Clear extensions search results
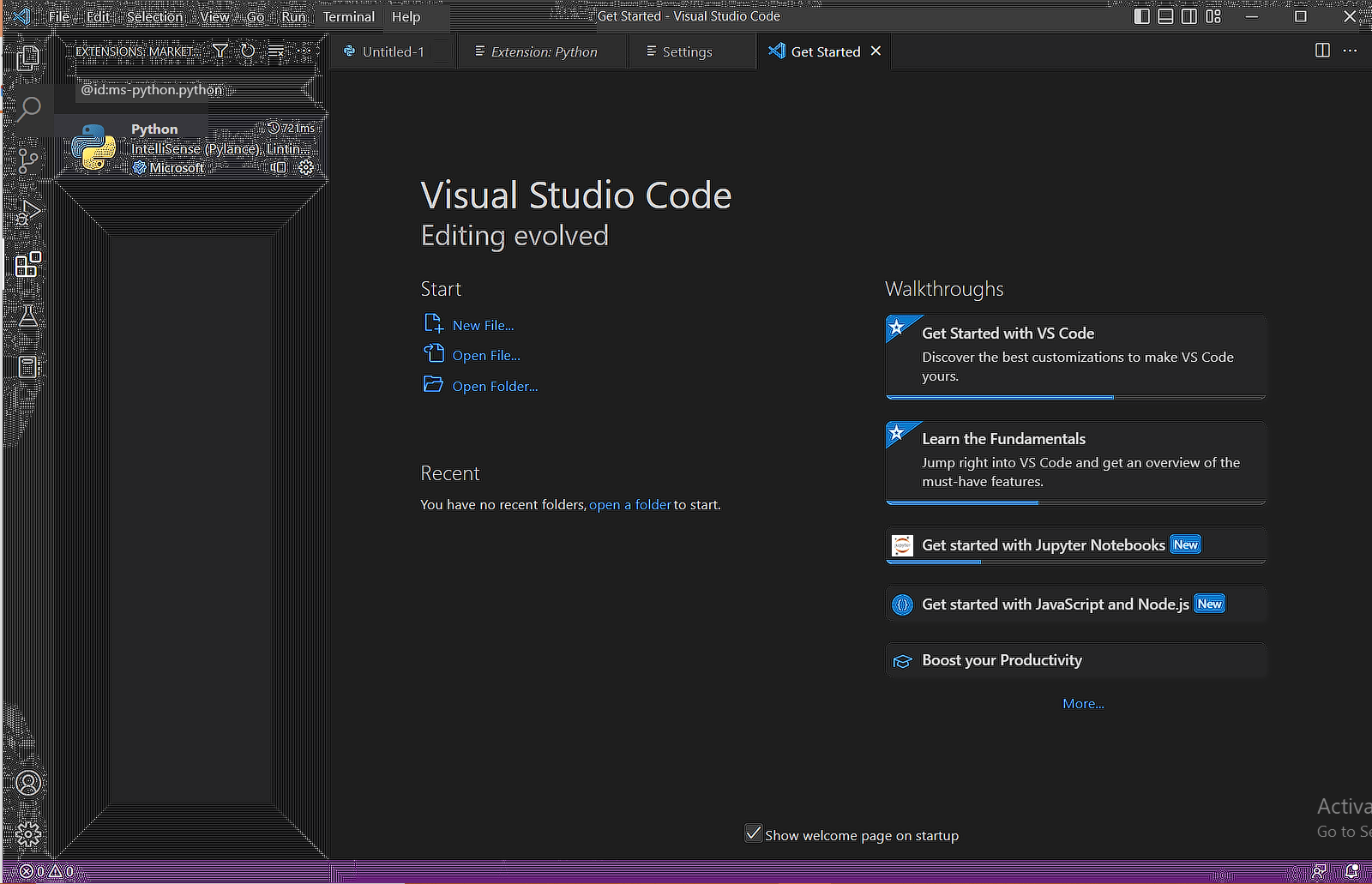The width and height of the screenshot is (1372, 884). (x=276, y=51)
